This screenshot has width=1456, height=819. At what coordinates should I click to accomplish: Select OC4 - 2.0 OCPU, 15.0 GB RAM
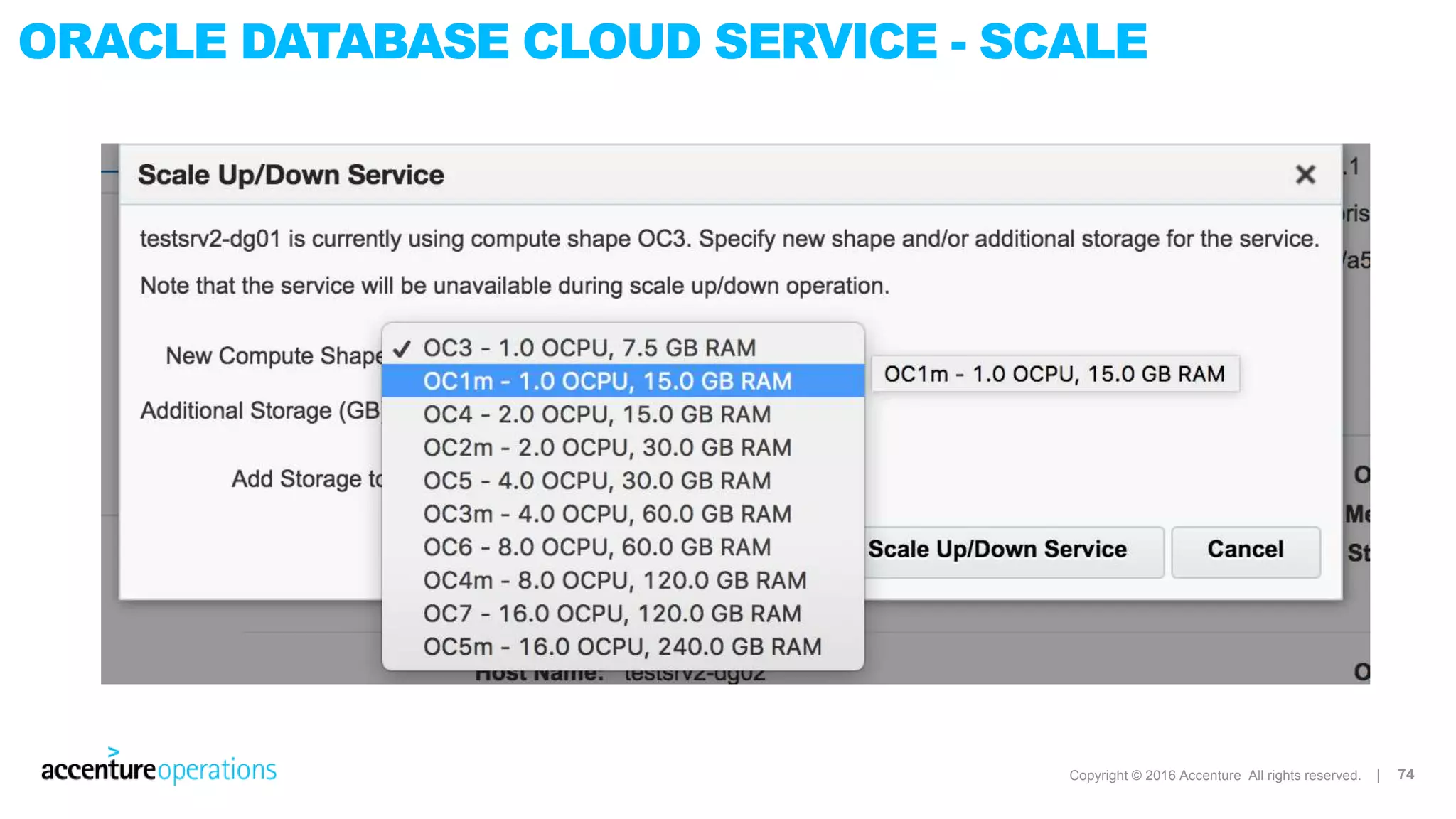point(623,414)
